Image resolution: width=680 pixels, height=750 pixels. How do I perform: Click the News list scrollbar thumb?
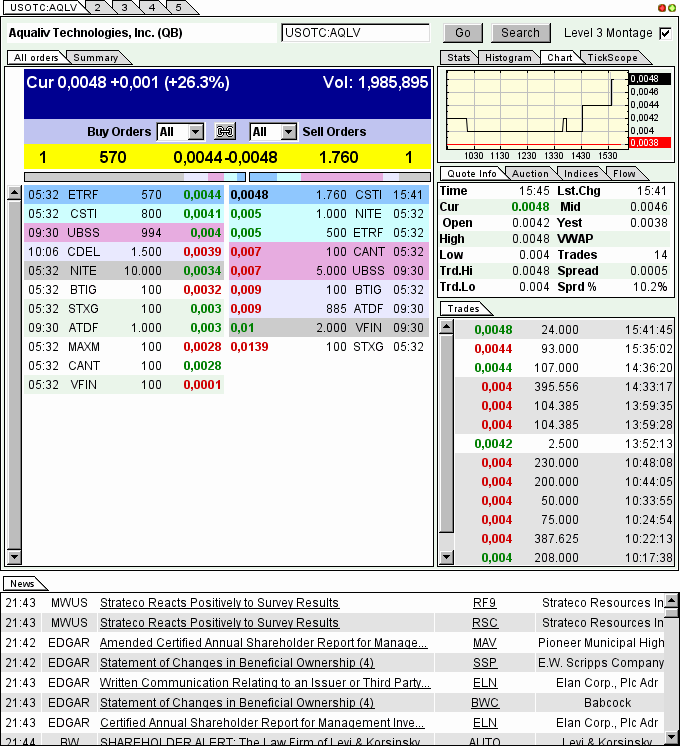click(x=672, y=612)
